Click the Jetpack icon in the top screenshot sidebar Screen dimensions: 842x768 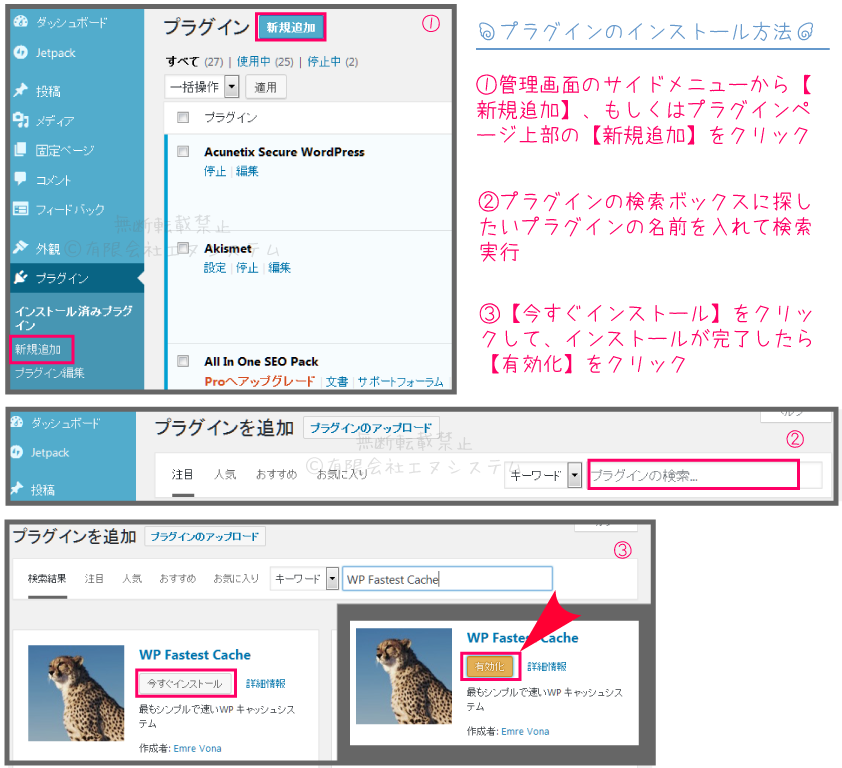pos(20,52)
